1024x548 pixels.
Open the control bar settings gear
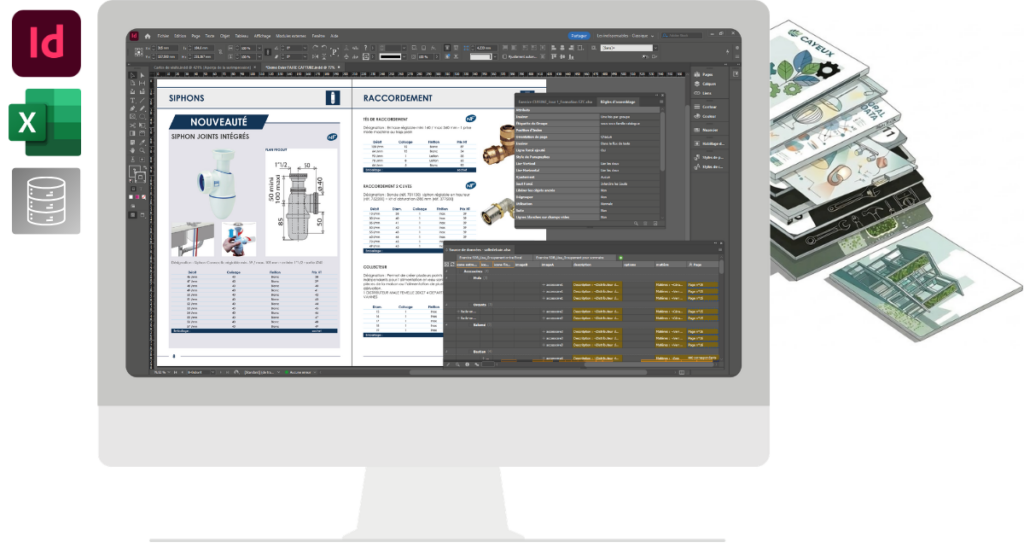point(737,48)
